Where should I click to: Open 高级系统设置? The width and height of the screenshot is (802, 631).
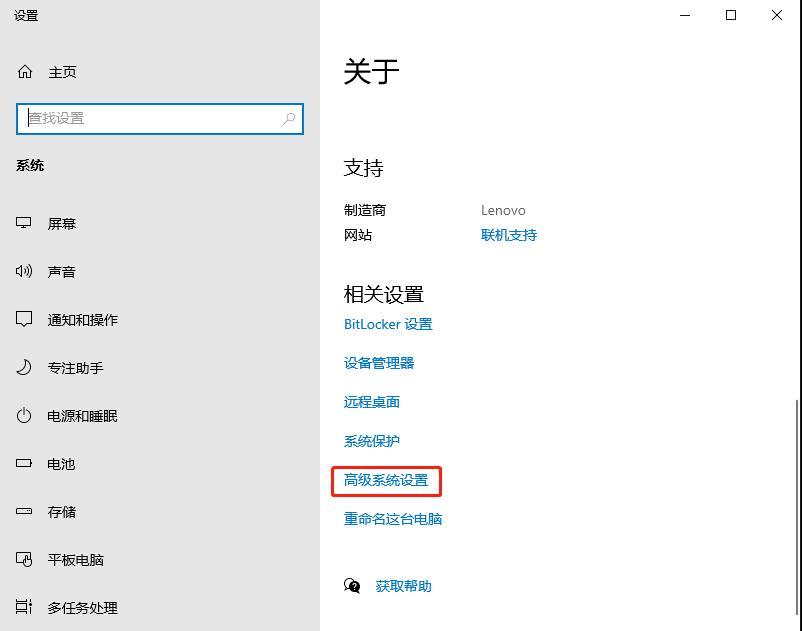pos(386,480)
